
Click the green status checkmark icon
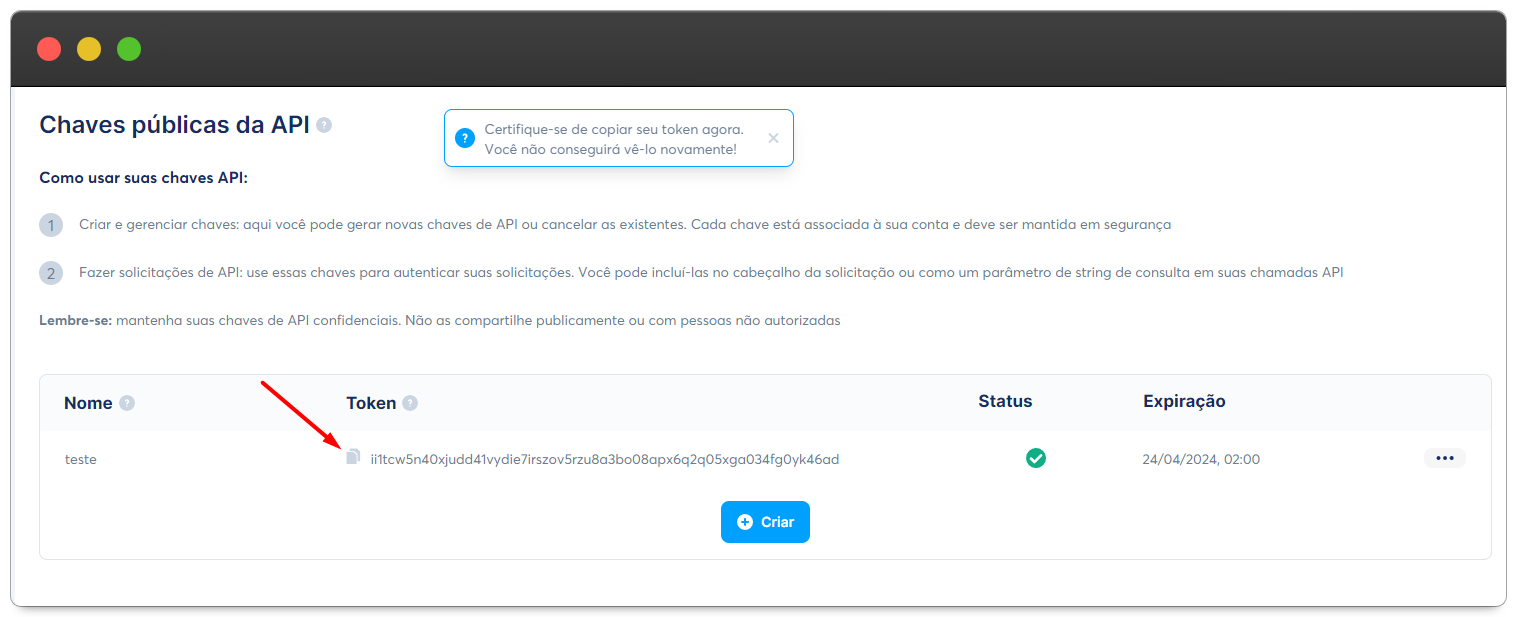tap(1036, 458)
